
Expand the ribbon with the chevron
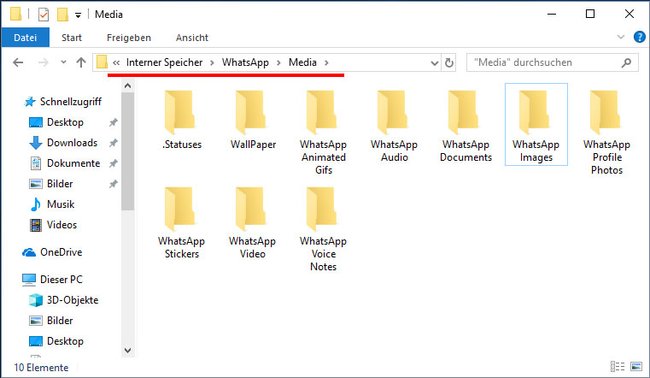[621, 37]
